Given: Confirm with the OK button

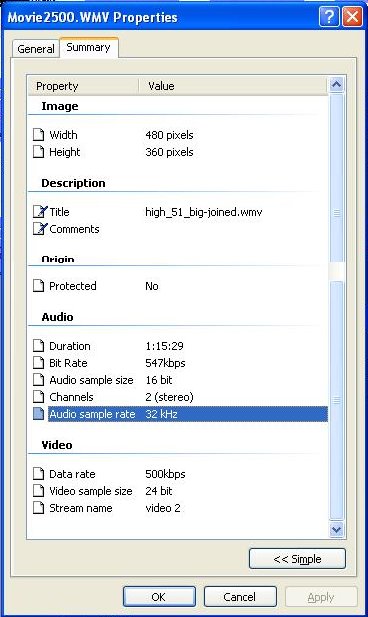Looking at the screenshot, I should (x=159, y=597).
